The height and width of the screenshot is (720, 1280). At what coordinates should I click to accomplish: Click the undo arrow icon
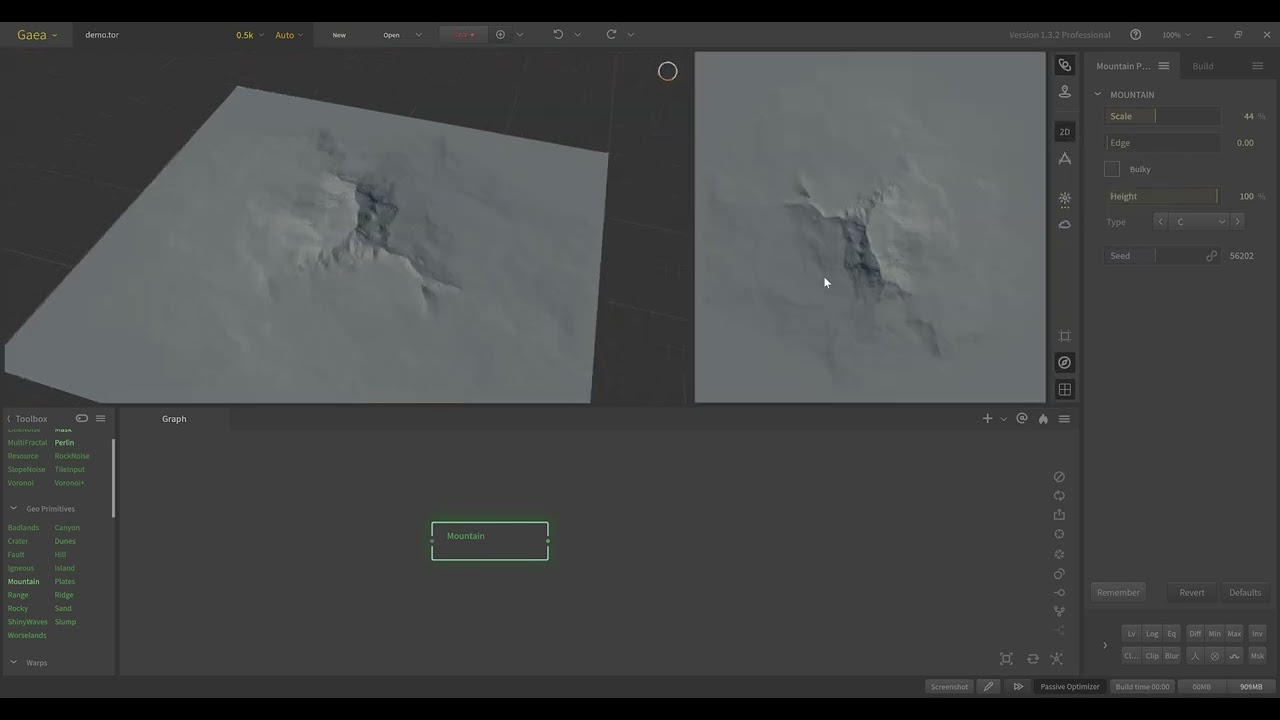click(558, 34)
